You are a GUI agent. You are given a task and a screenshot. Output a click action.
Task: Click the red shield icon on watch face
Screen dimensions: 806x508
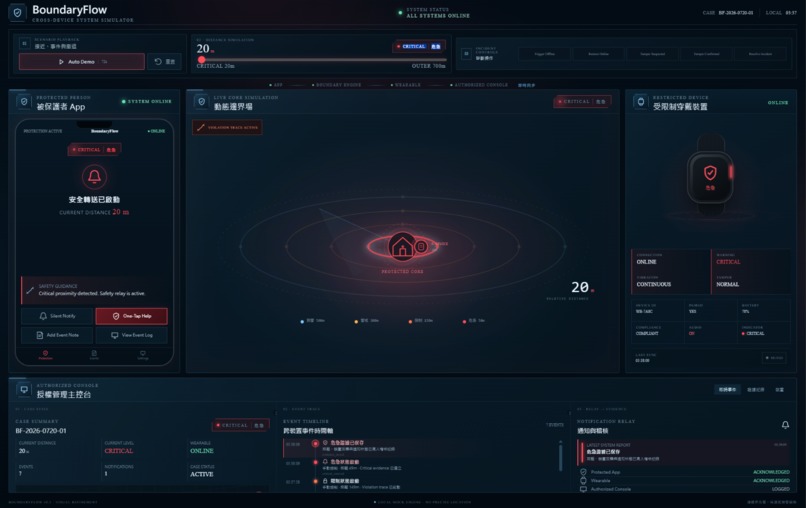click(x=710, y=172)
